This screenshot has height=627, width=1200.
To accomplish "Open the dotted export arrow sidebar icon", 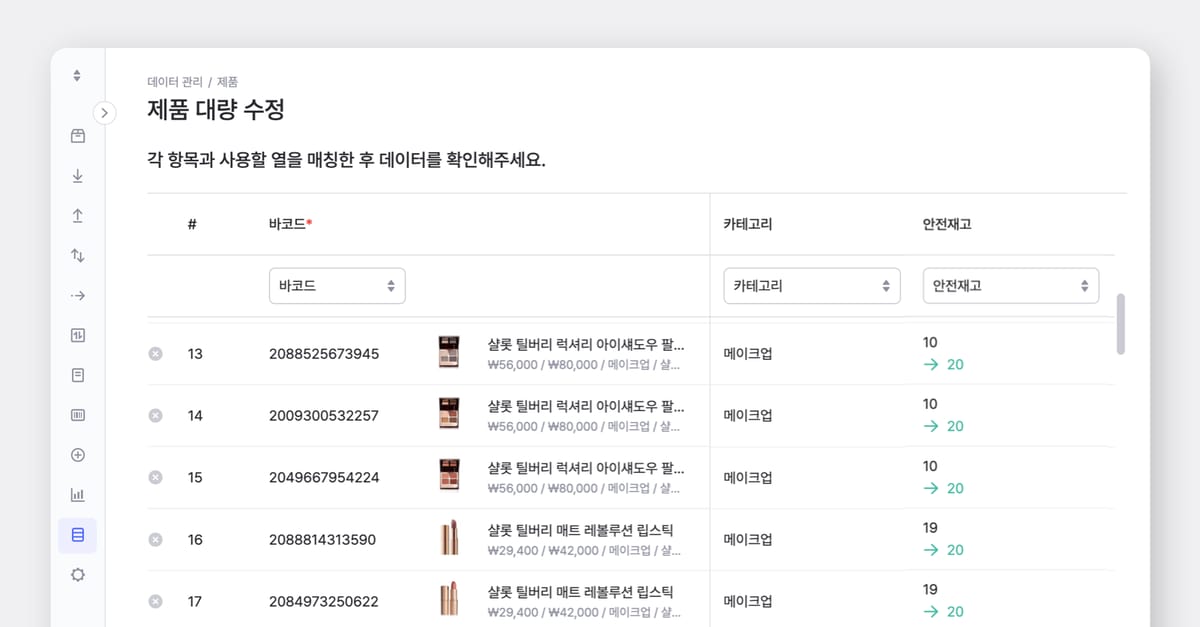I will point(77,295).
